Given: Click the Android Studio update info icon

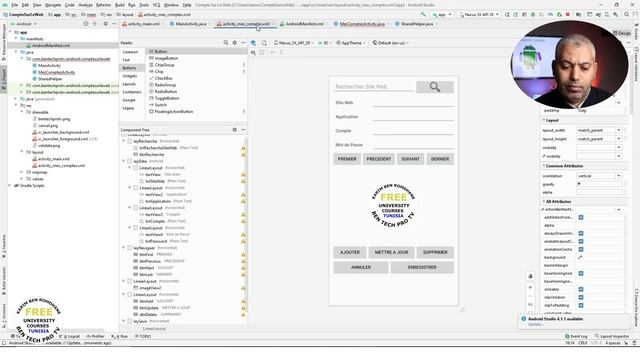Looking at the screenshot, I should tap(523, 319).
